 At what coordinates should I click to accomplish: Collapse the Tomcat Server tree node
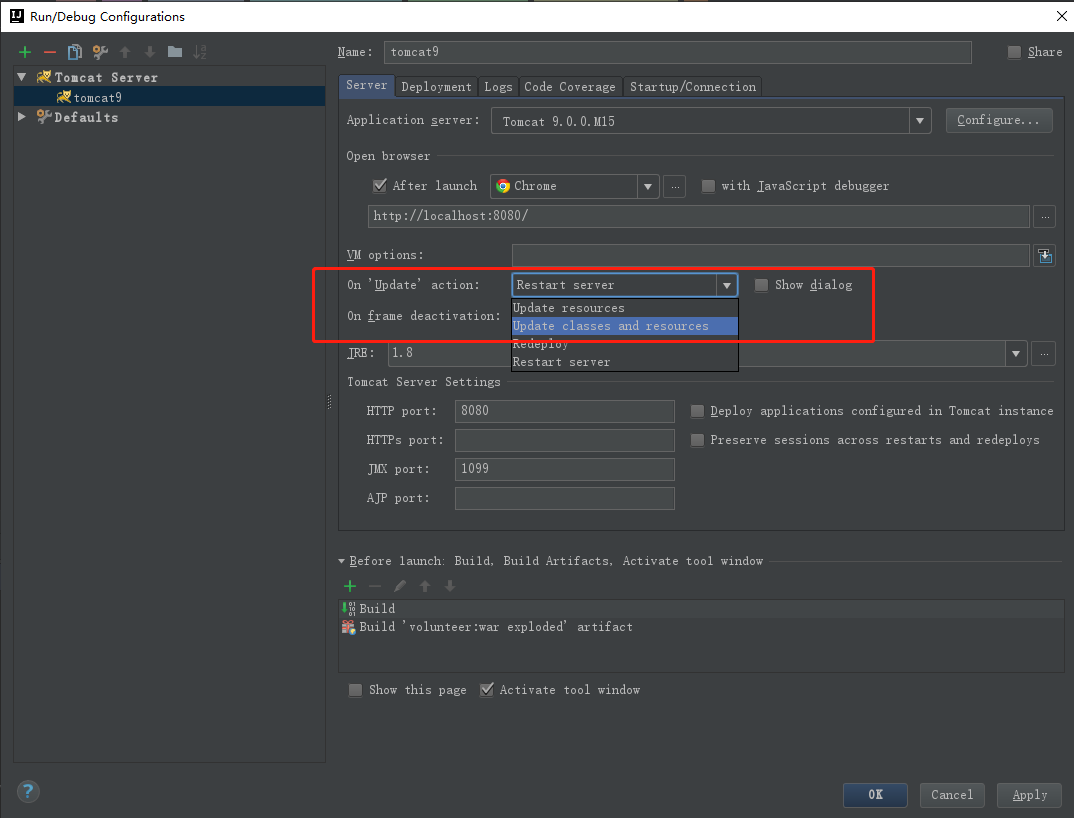click(22, 77)
